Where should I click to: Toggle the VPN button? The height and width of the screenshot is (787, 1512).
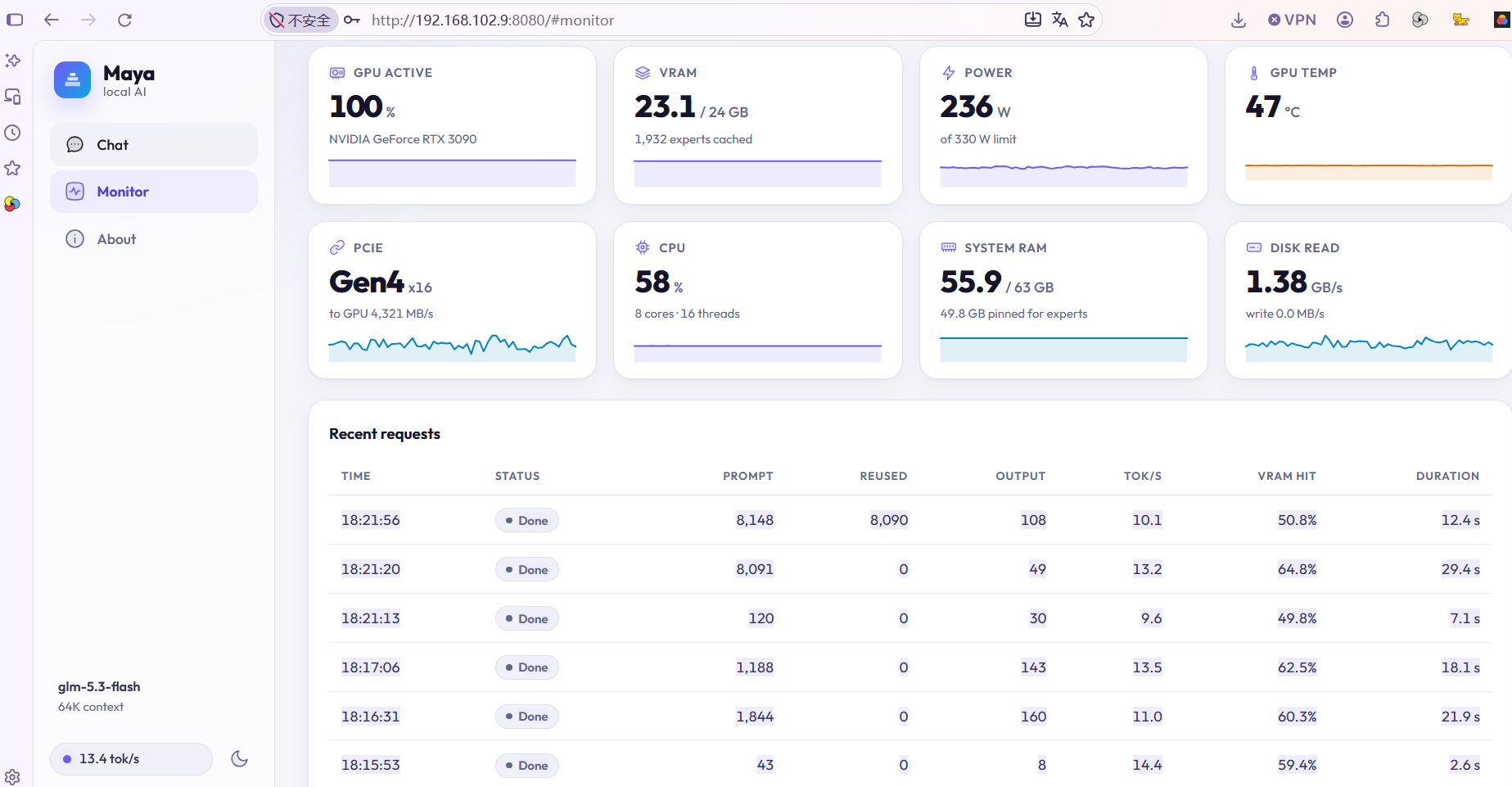pos(1292,20)
